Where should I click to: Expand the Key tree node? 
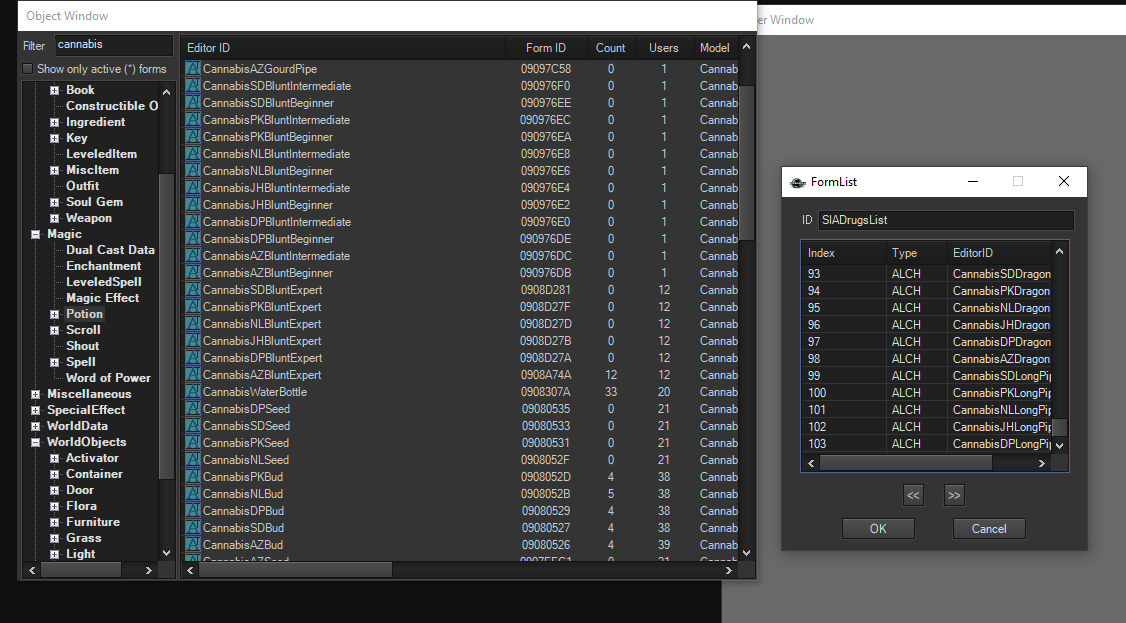54,138
